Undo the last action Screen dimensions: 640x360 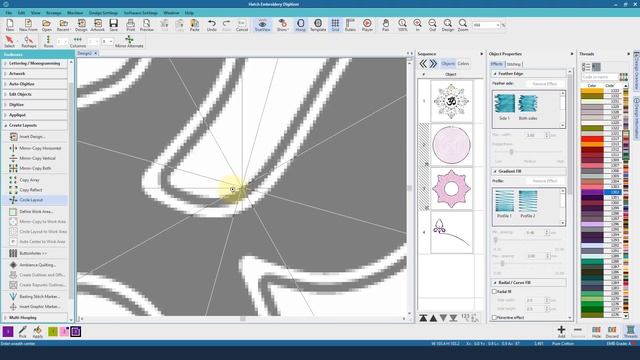(211, 25)
